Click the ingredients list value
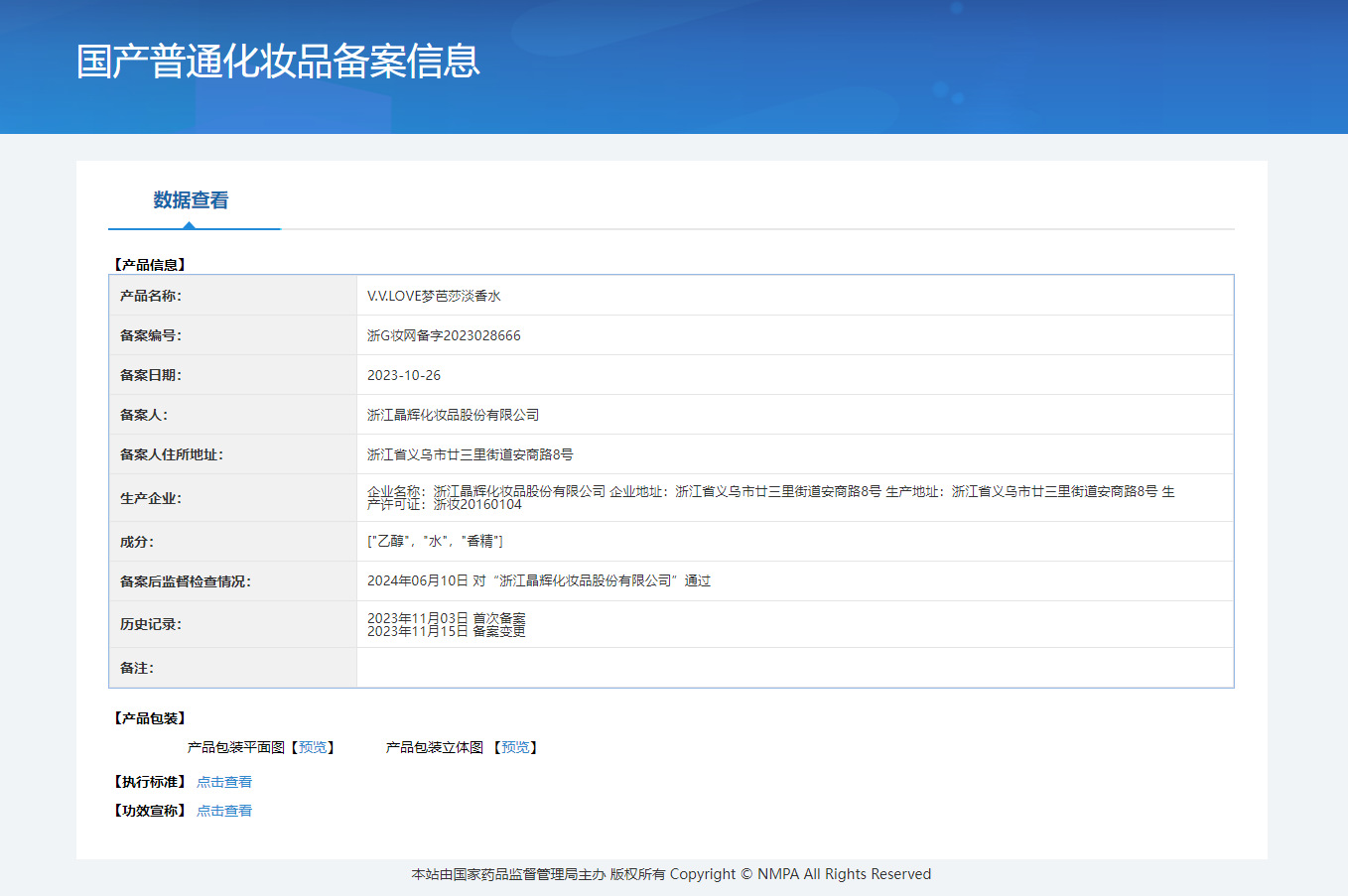This screenshot has width=1348, height=896. click(x=435, y=541)
